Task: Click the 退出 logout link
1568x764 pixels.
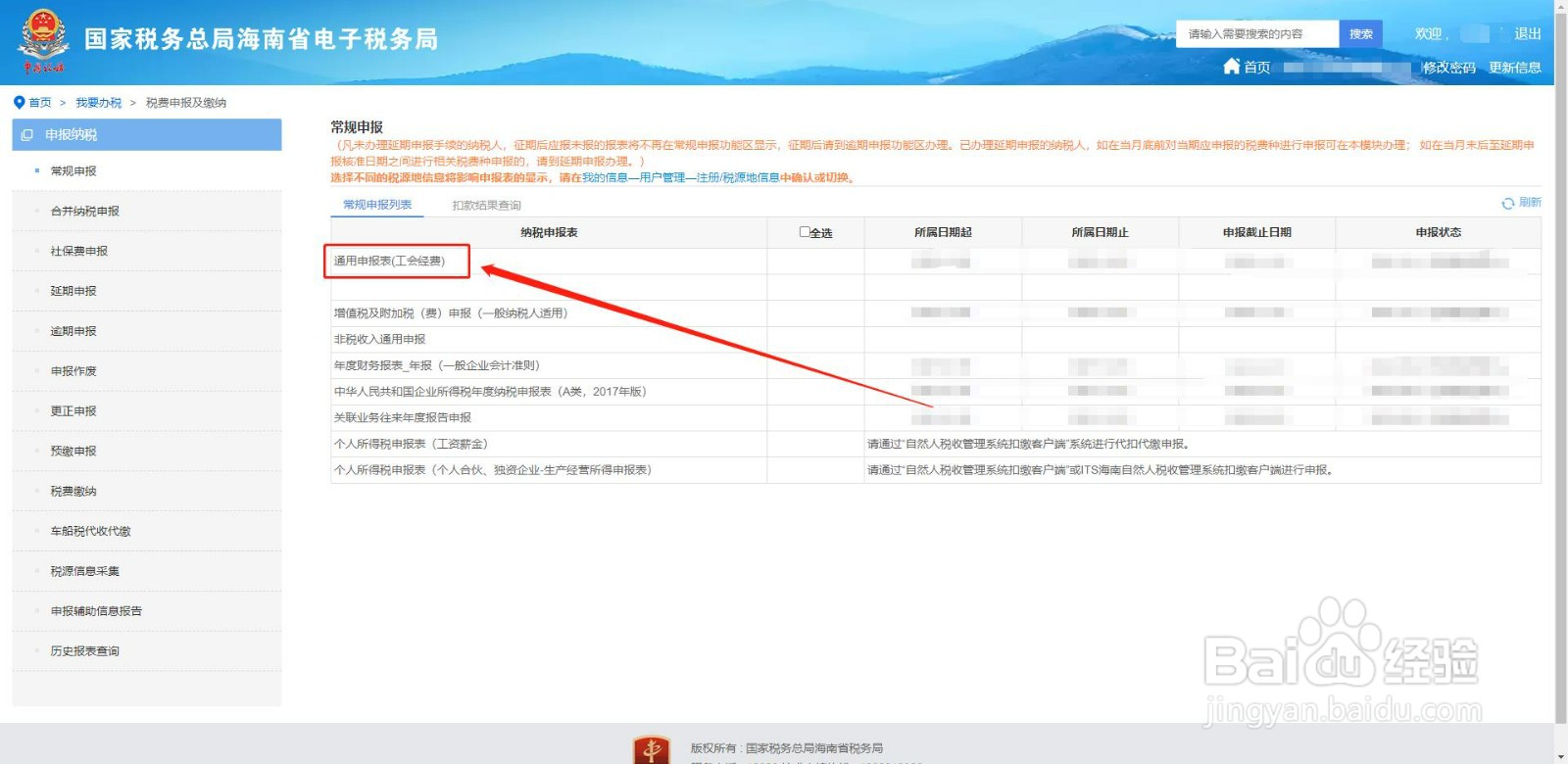Action: click(x=1527, y=34)
